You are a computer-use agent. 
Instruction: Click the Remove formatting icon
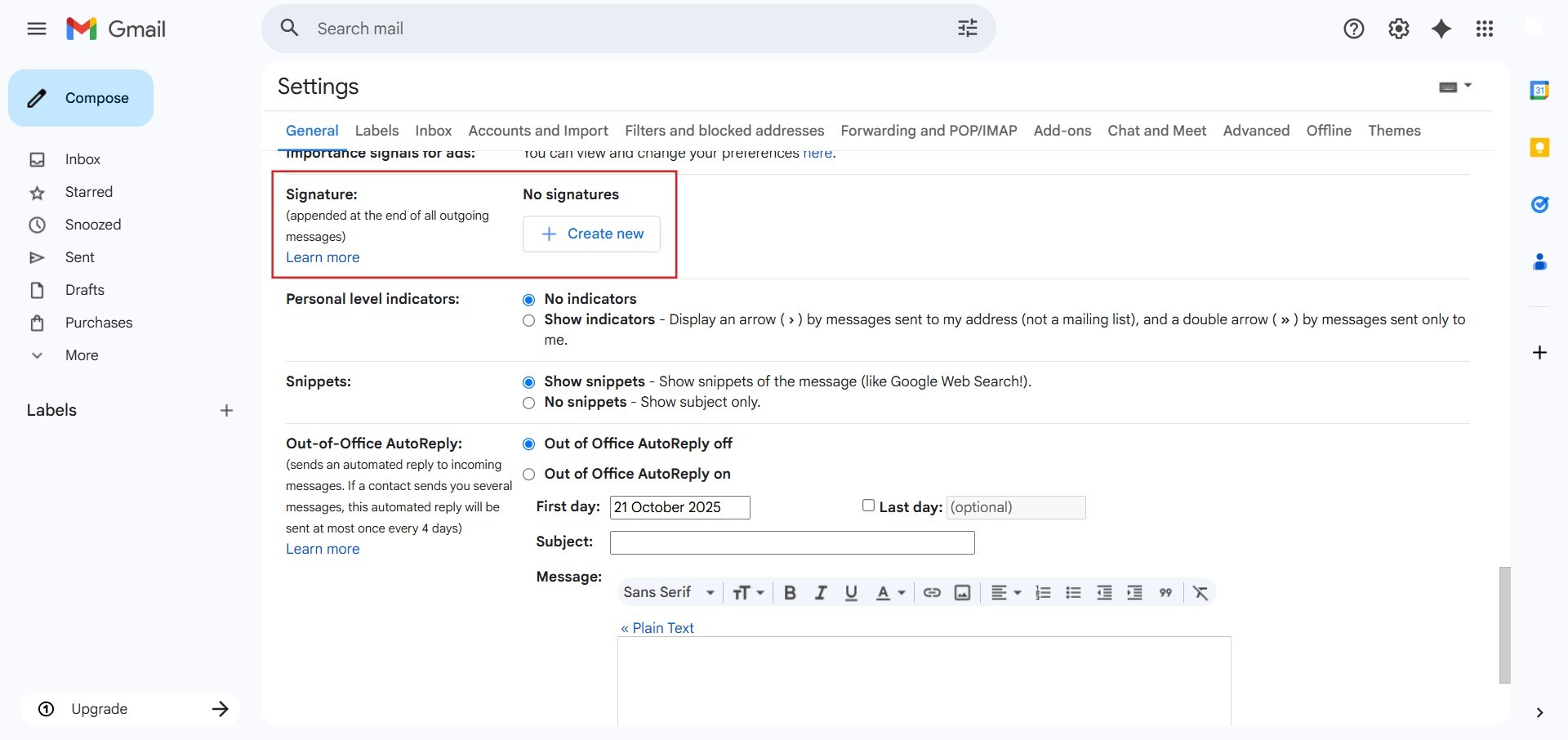point(1200,593)
